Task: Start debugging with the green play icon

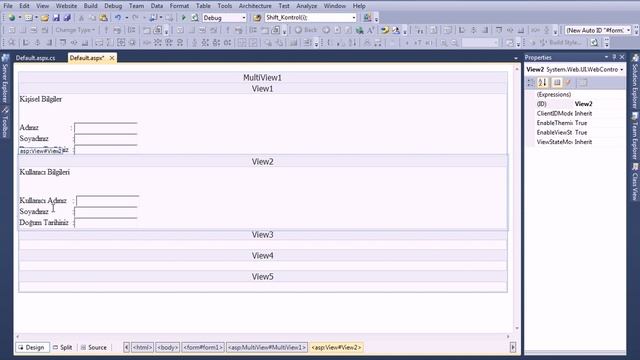Action: click(x=184, y=18)
